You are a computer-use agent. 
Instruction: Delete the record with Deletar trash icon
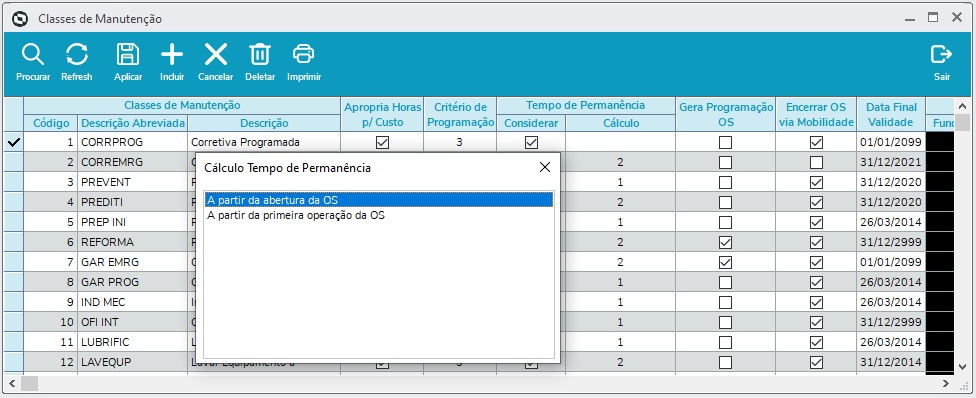click(x=260, y=55)
